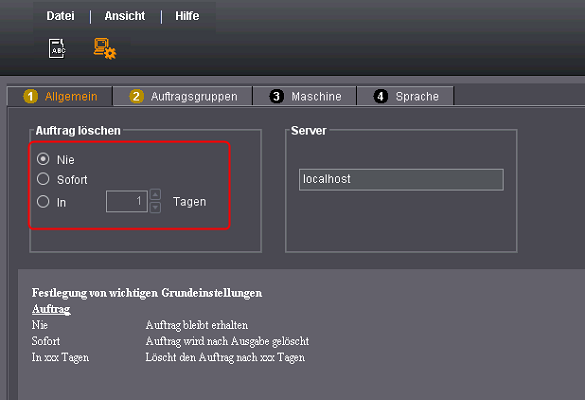Decrease days with the down spinner arrow
585x400 pixels.
[155, 207]
